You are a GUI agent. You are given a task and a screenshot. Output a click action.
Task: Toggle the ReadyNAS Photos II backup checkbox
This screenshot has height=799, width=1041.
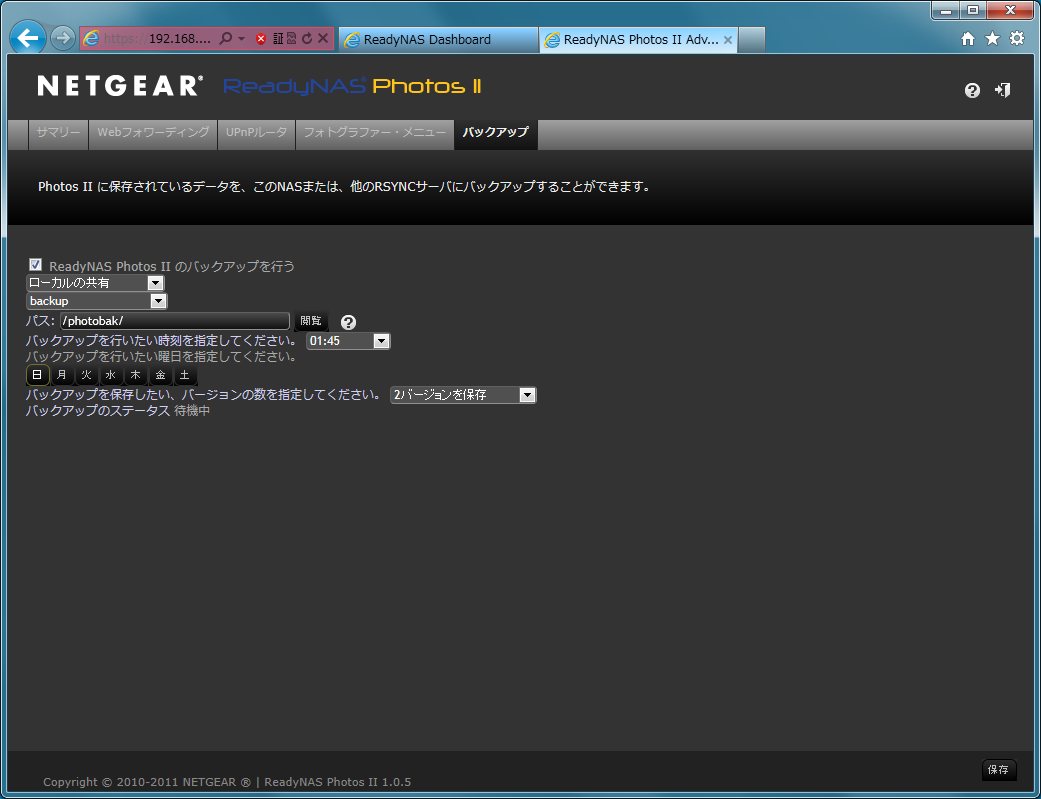point(36,265)
